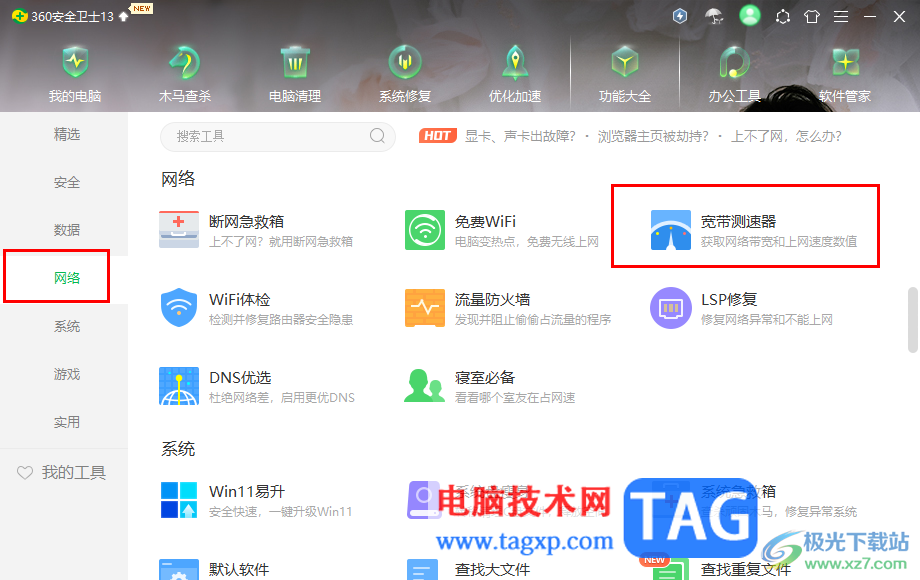Select the 网络 sidebar category

click(x=67, y=278)
